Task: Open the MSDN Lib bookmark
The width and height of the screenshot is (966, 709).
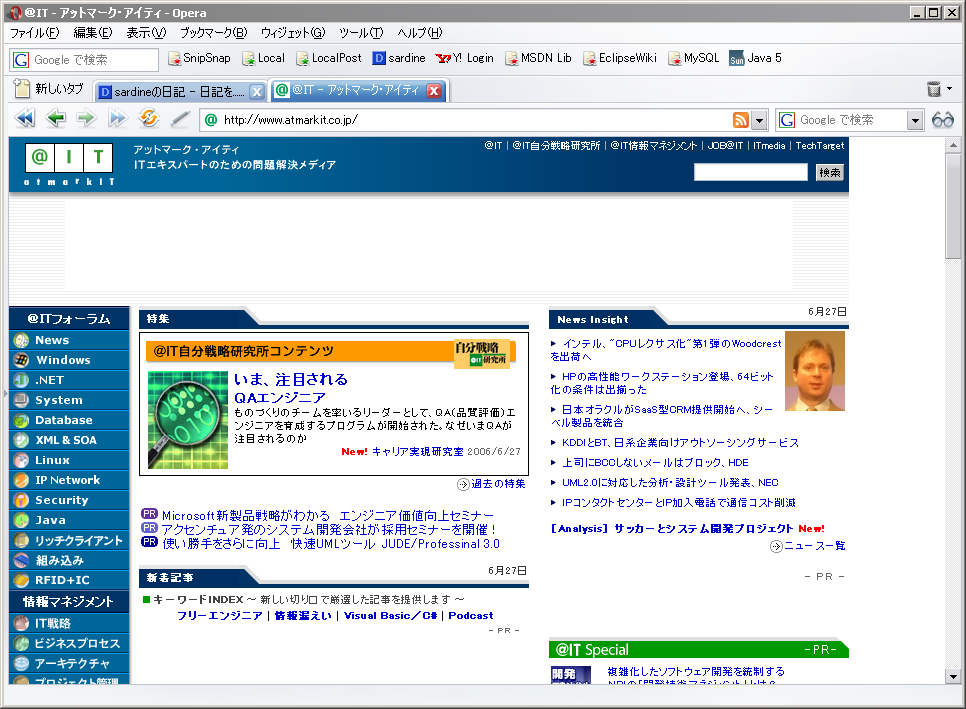Action: click(538, 58)
